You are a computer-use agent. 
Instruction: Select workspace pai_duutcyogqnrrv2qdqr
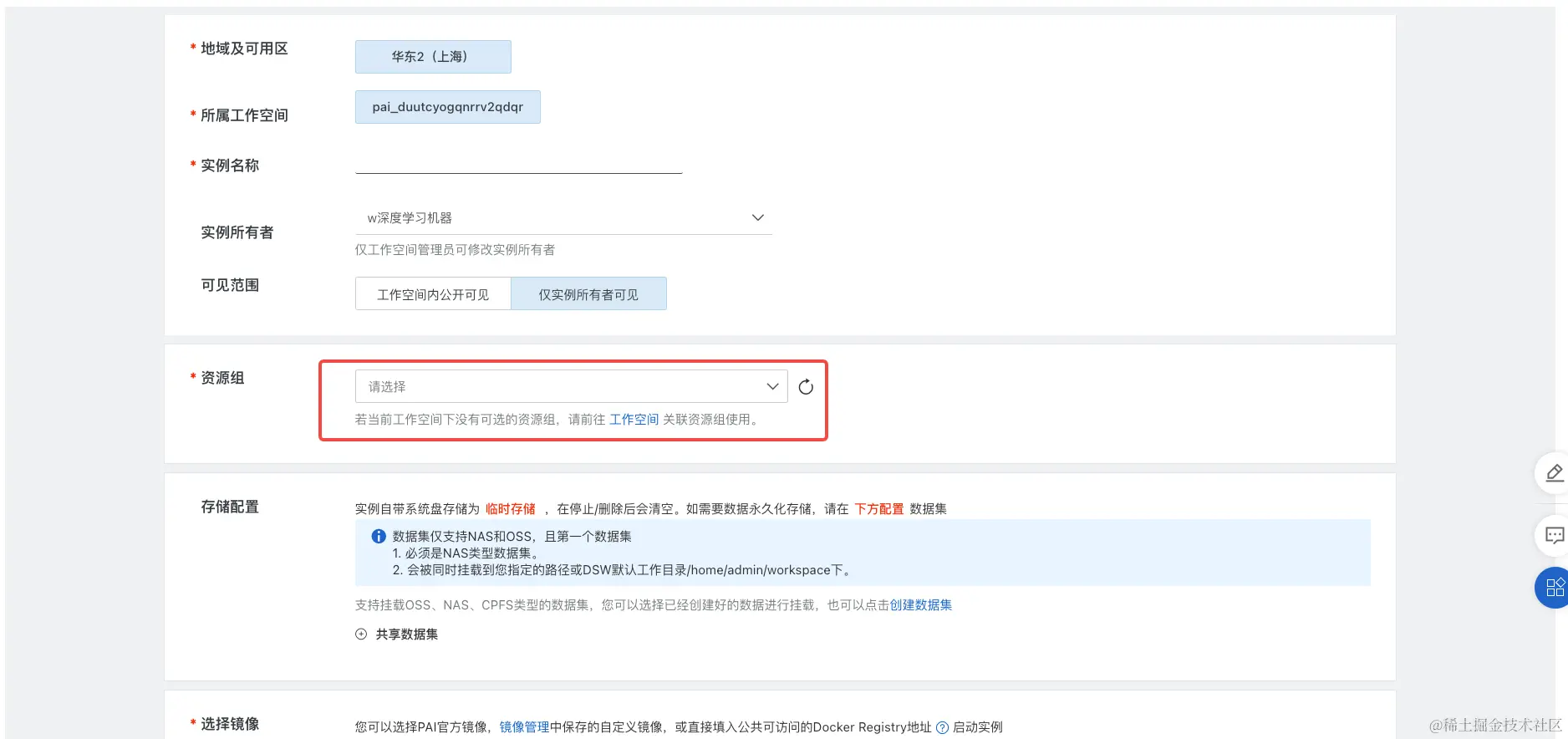click(448, 107)
